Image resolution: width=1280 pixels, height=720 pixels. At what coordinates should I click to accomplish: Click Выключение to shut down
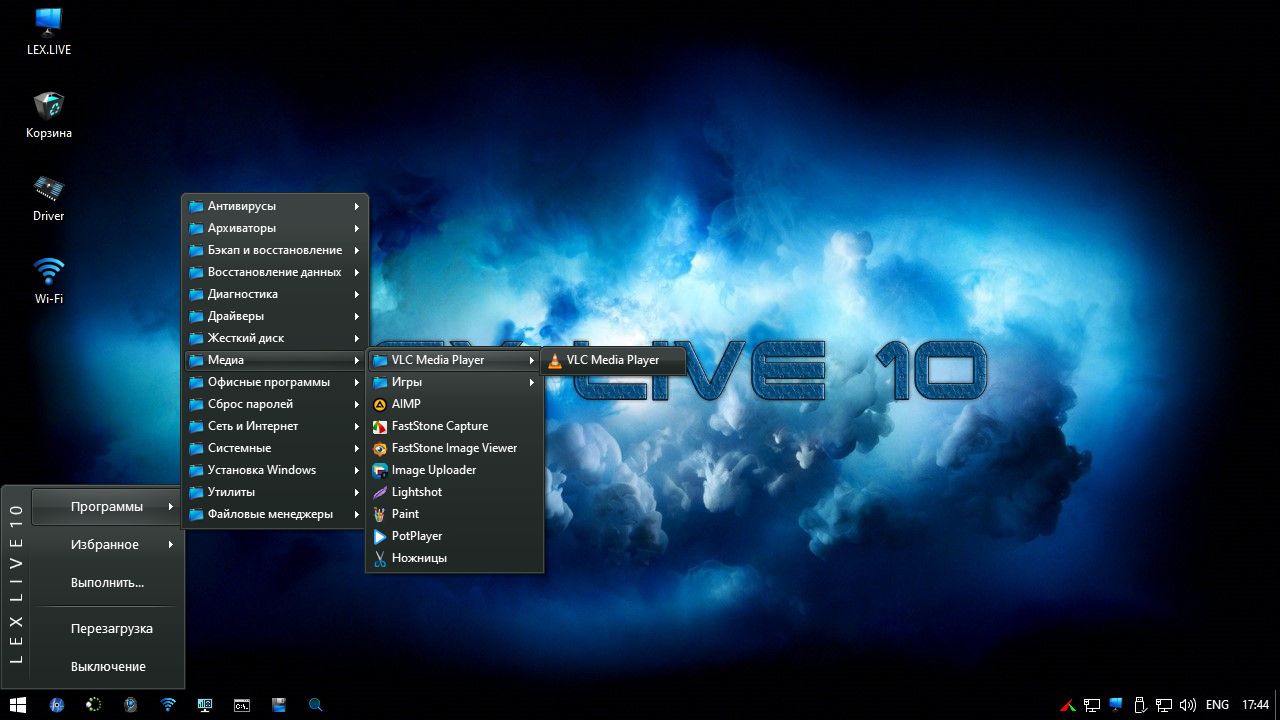[107, 667]
